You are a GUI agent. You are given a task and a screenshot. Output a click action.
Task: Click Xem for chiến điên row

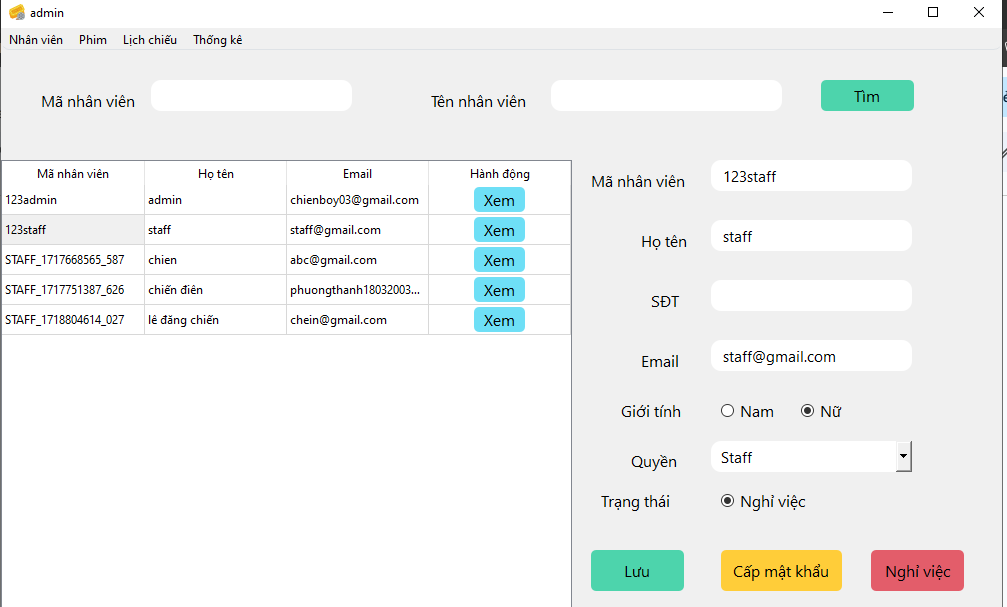(499, 290)
